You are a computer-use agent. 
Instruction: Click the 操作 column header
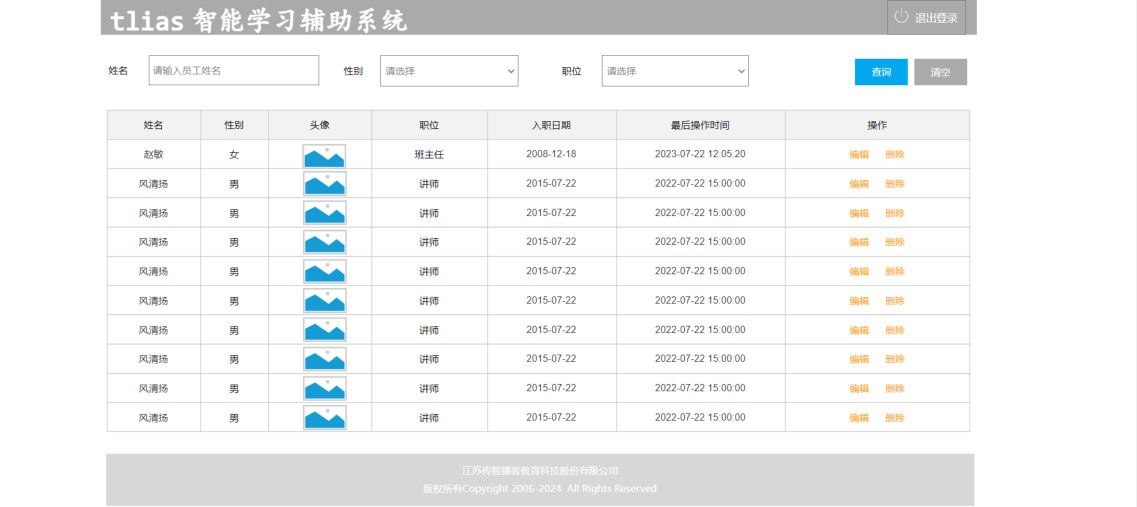[x=877, y=125]
